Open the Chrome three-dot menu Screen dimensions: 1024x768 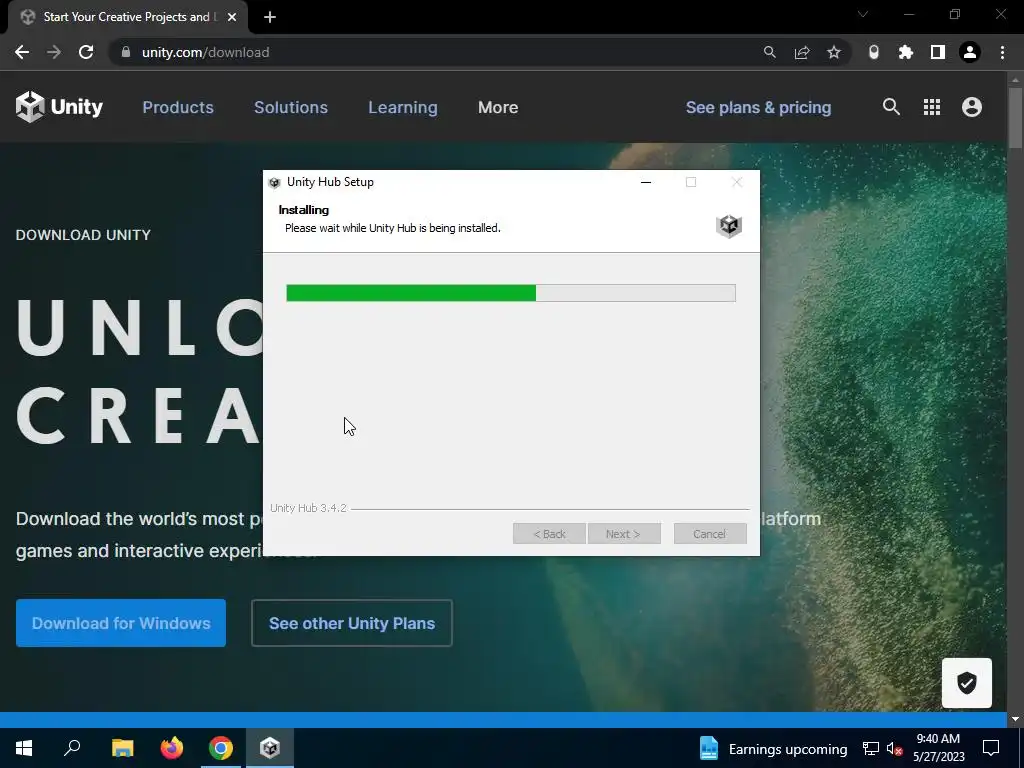point(1002,52)
